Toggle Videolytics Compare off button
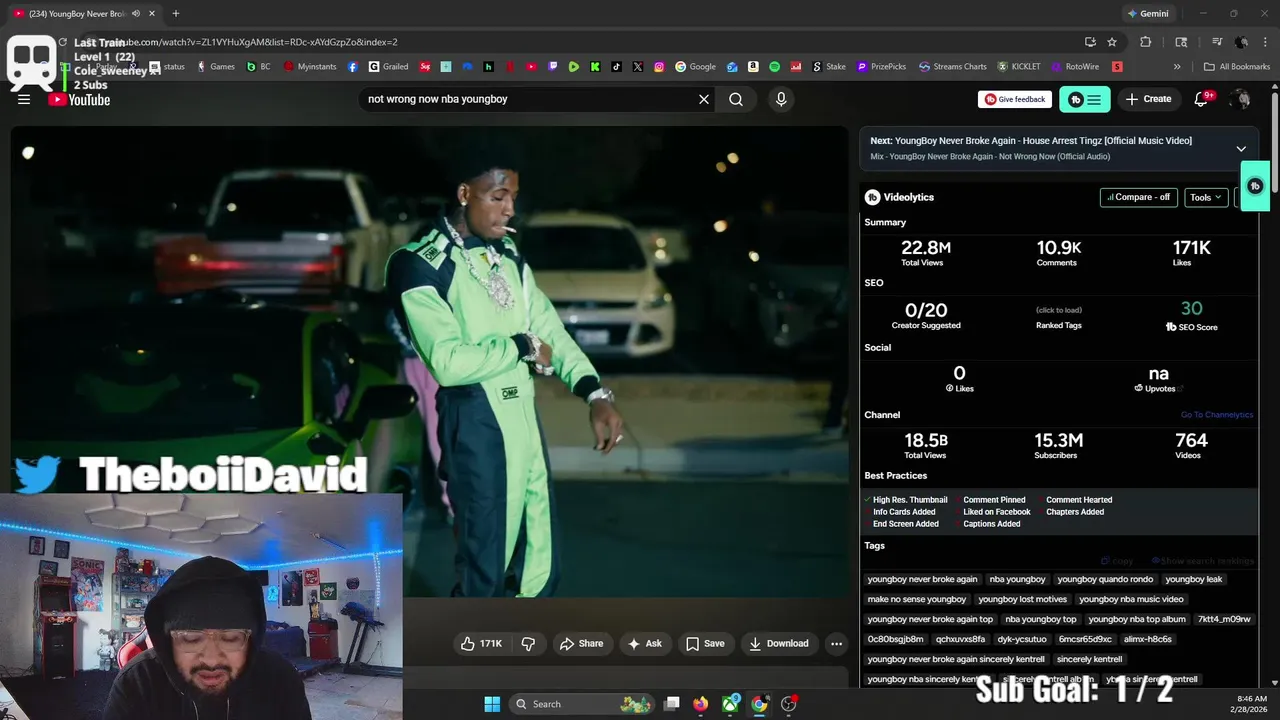1280x720 pixels. click(1138, 197)
